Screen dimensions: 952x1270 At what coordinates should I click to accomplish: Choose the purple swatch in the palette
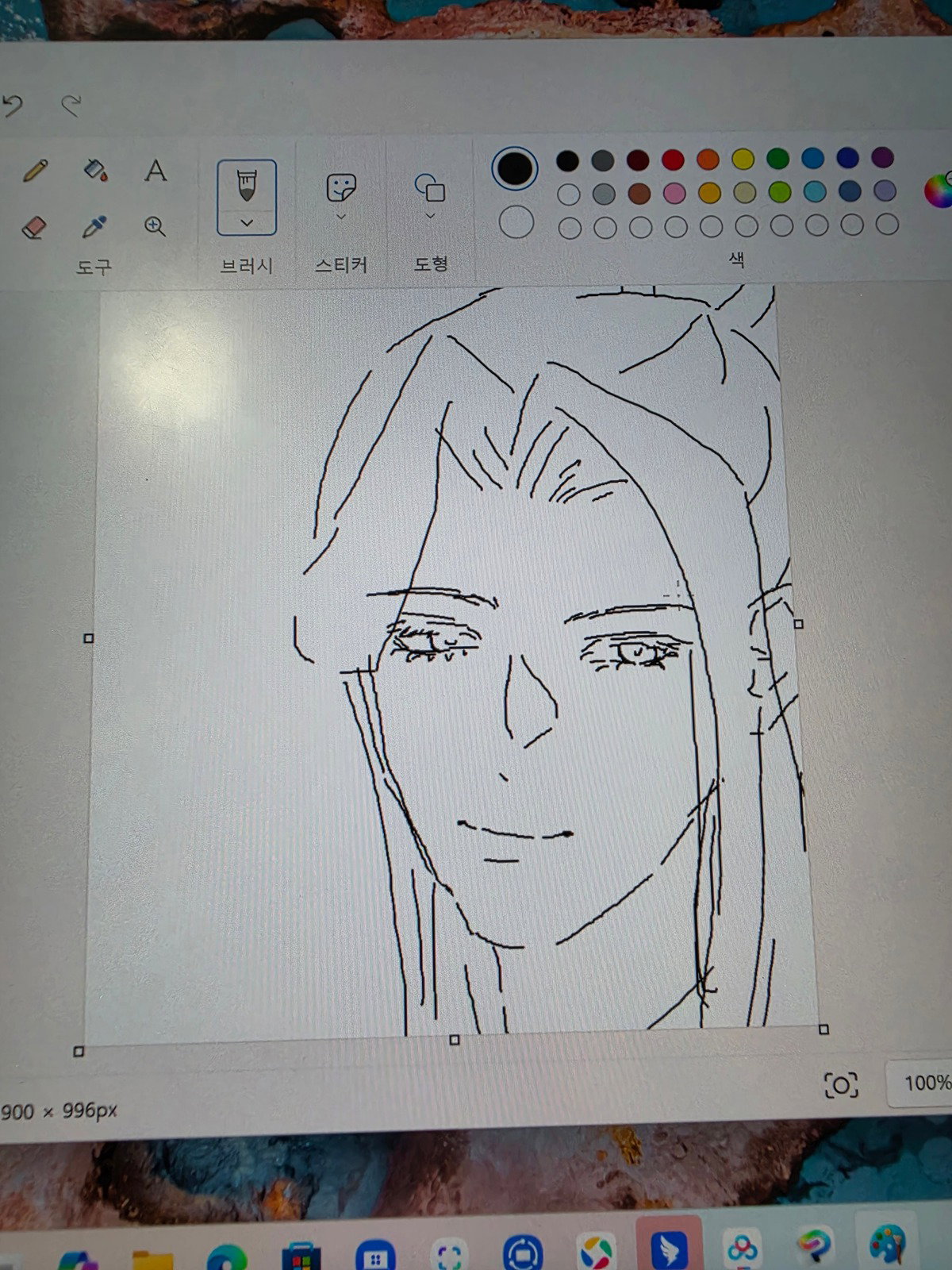pyautogui.click(x=882, y=157)
